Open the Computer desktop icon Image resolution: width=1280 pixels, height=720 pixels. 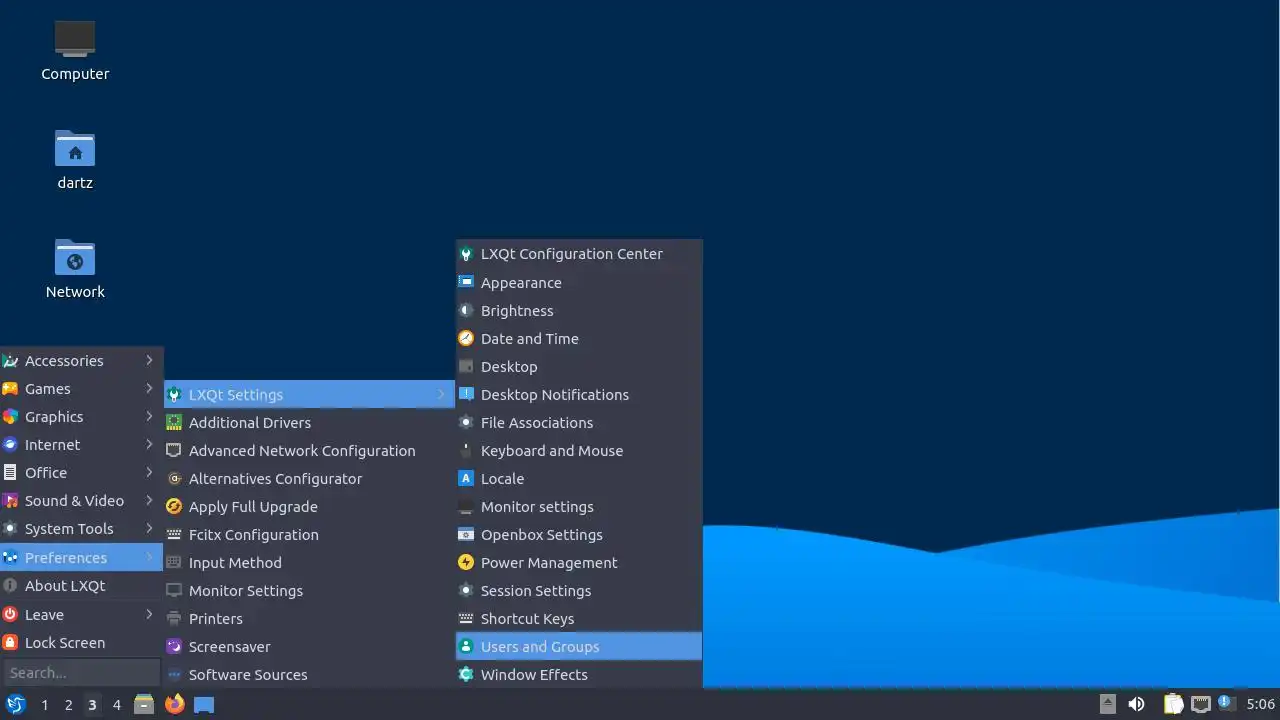pos(75,38)
